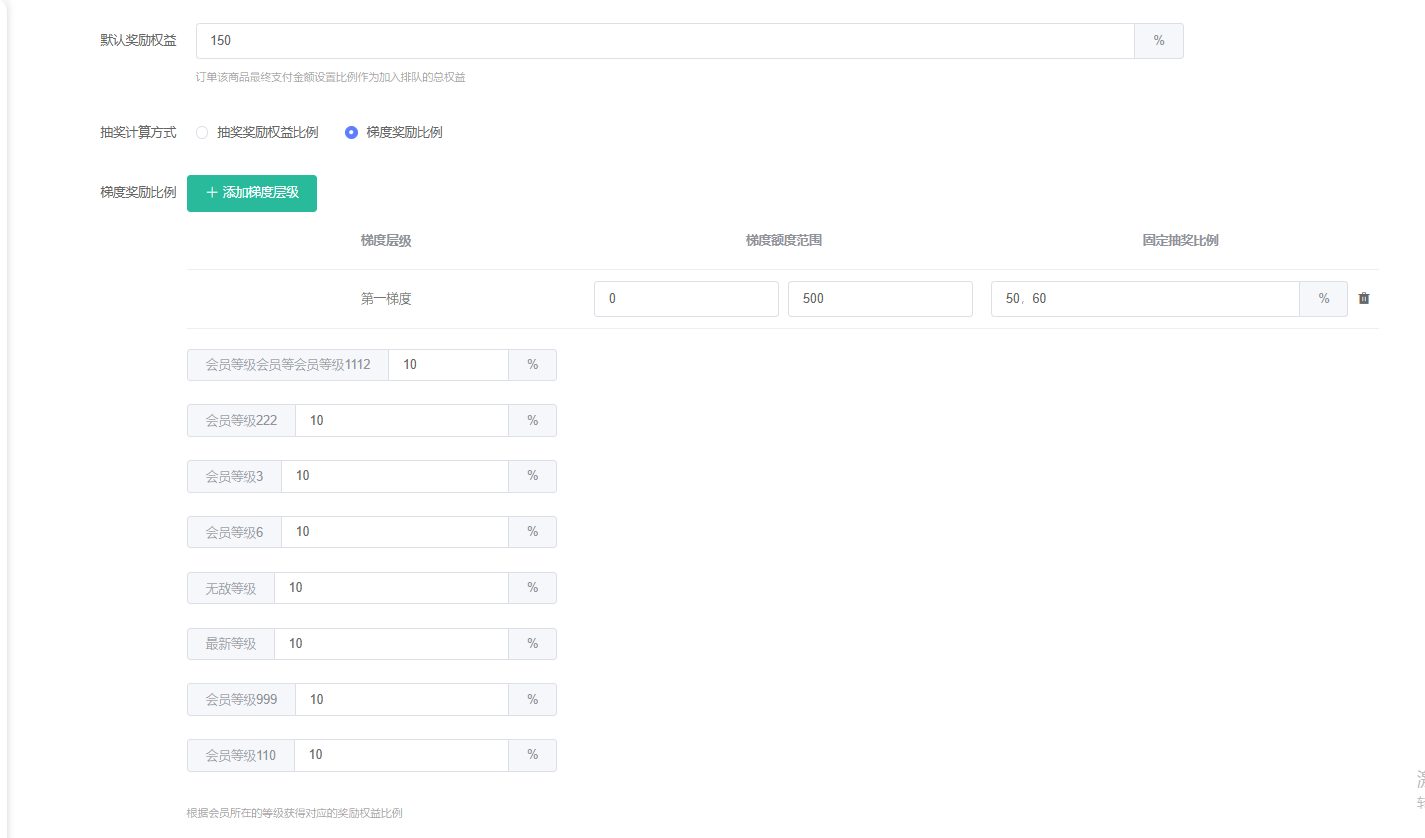
Task: Click the gradient range minimum field with 0
Action: point(686,299)
